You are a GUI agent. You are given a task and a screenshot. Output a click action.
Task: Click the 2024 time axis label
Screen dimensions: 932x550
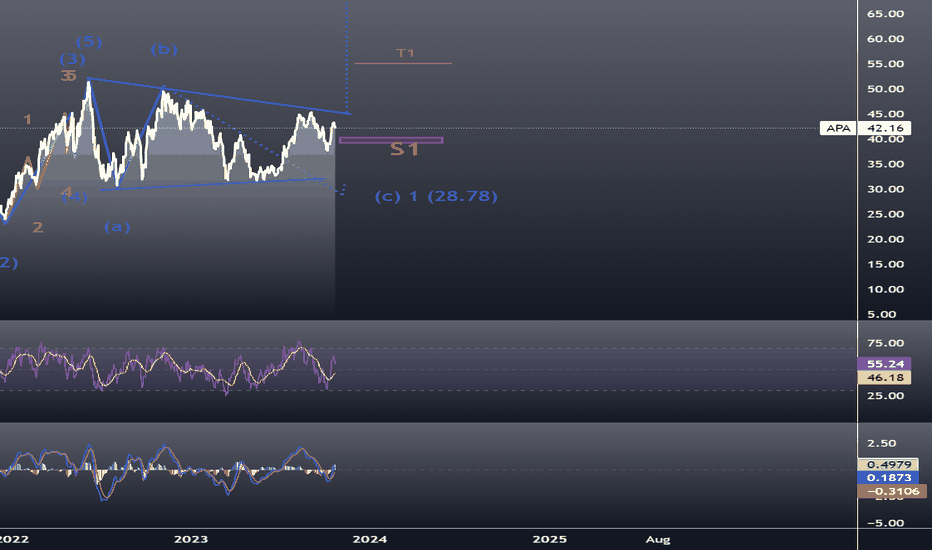tap(370, 539)
